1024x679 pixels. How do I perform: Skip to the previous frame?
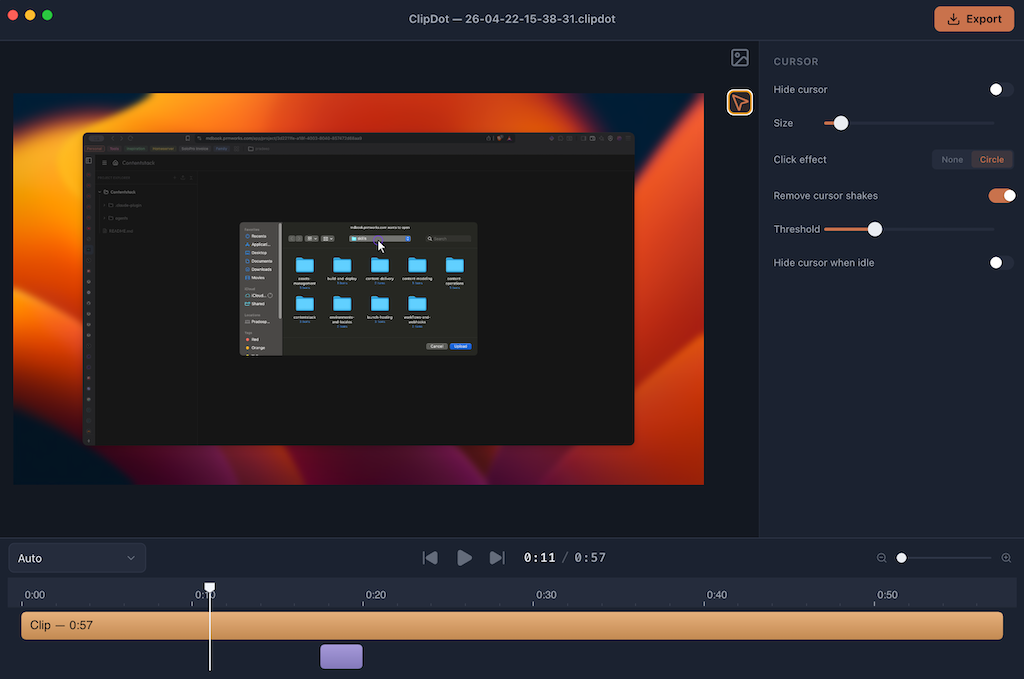[430, 558]
